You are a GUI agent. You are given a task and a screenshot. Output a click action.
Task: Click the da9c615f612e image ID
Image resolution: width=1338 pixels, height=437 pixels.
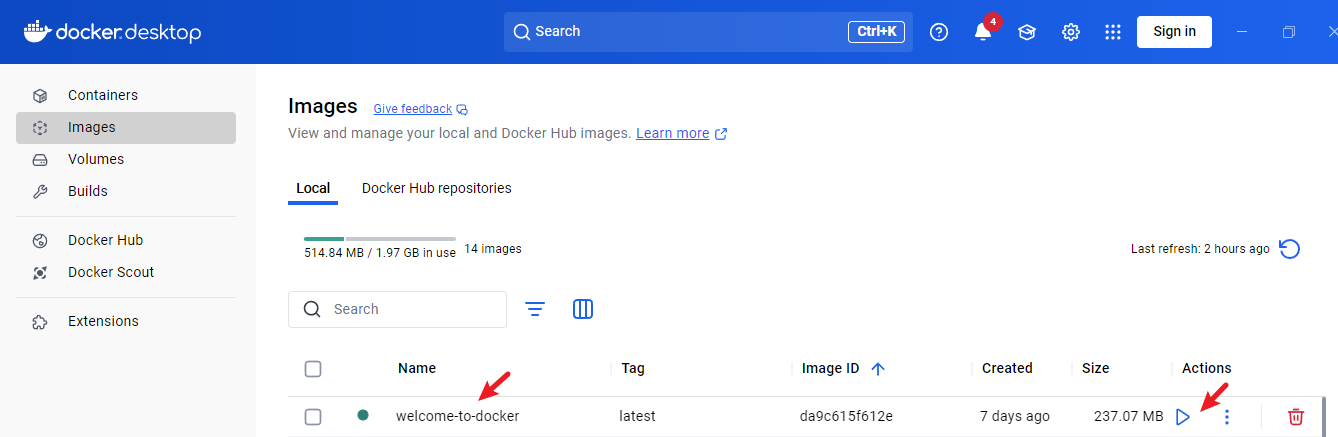[846, 416]
